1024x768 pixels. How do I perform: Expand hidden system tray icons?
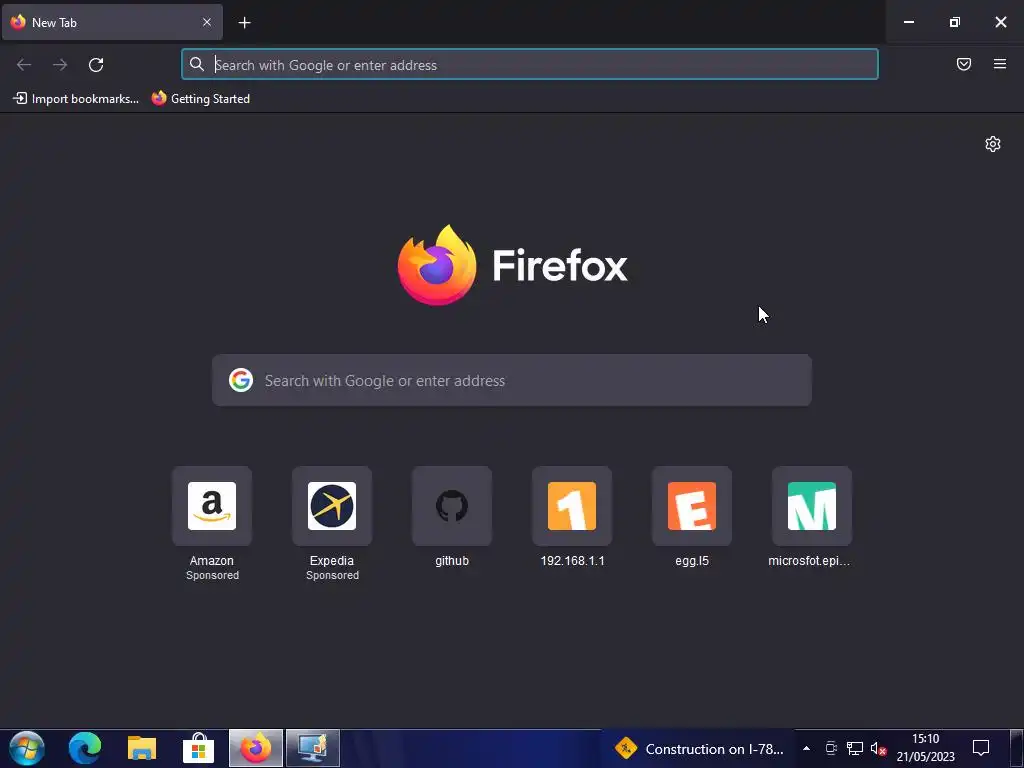click(807, 749)
